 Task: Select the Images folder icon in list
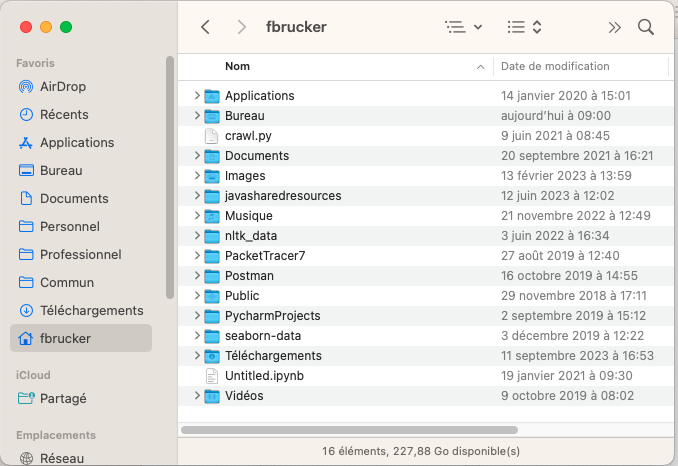coord(211,176)
